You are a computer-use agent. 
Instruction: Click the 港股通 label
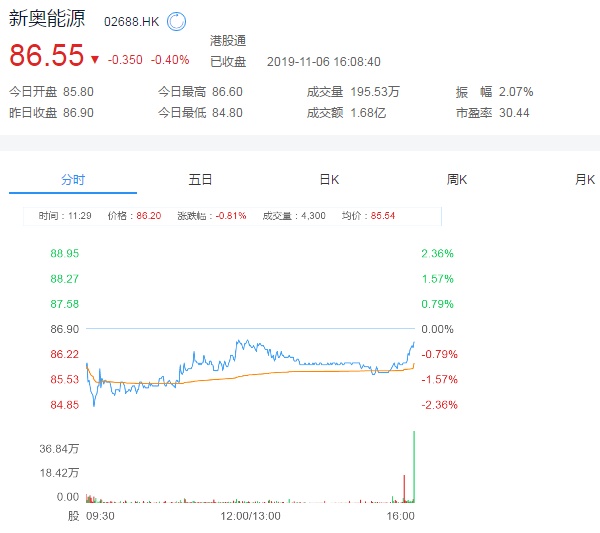tap(228, 41)
